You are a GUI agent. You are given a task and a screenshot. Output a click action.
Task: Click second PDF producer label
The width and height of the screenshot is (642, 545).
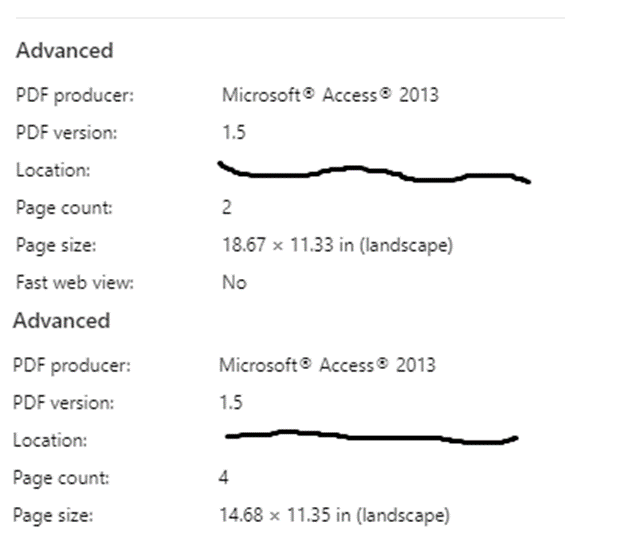(x=72, y=366)
